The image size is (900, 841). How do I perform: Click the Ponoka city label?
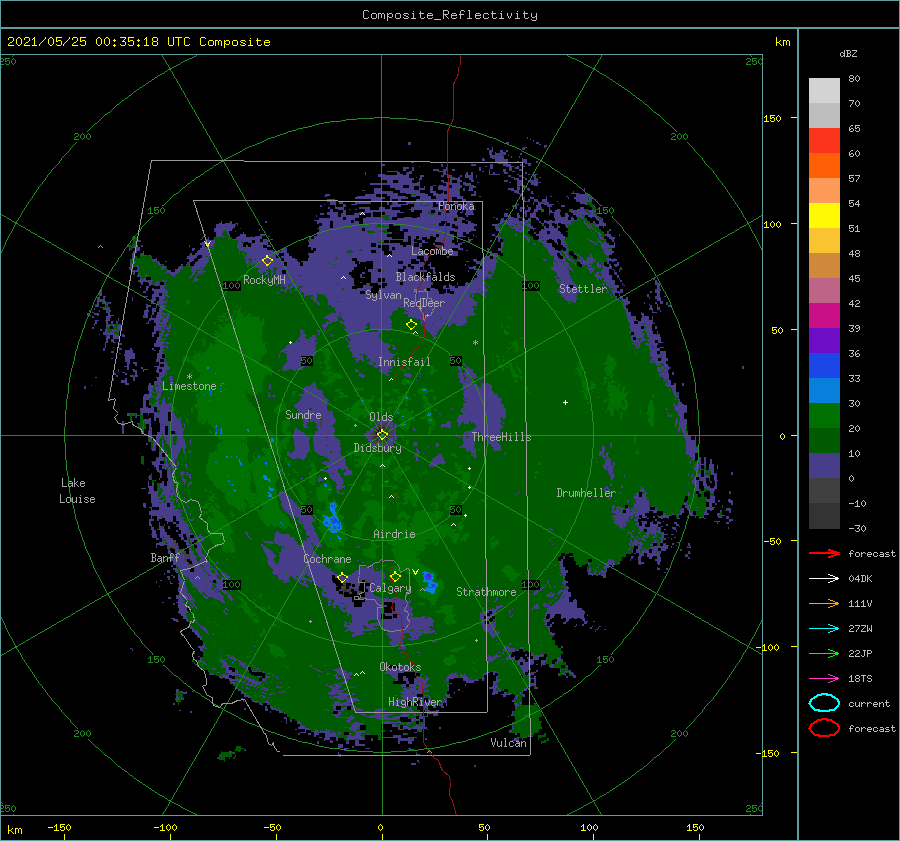[456, 206]
